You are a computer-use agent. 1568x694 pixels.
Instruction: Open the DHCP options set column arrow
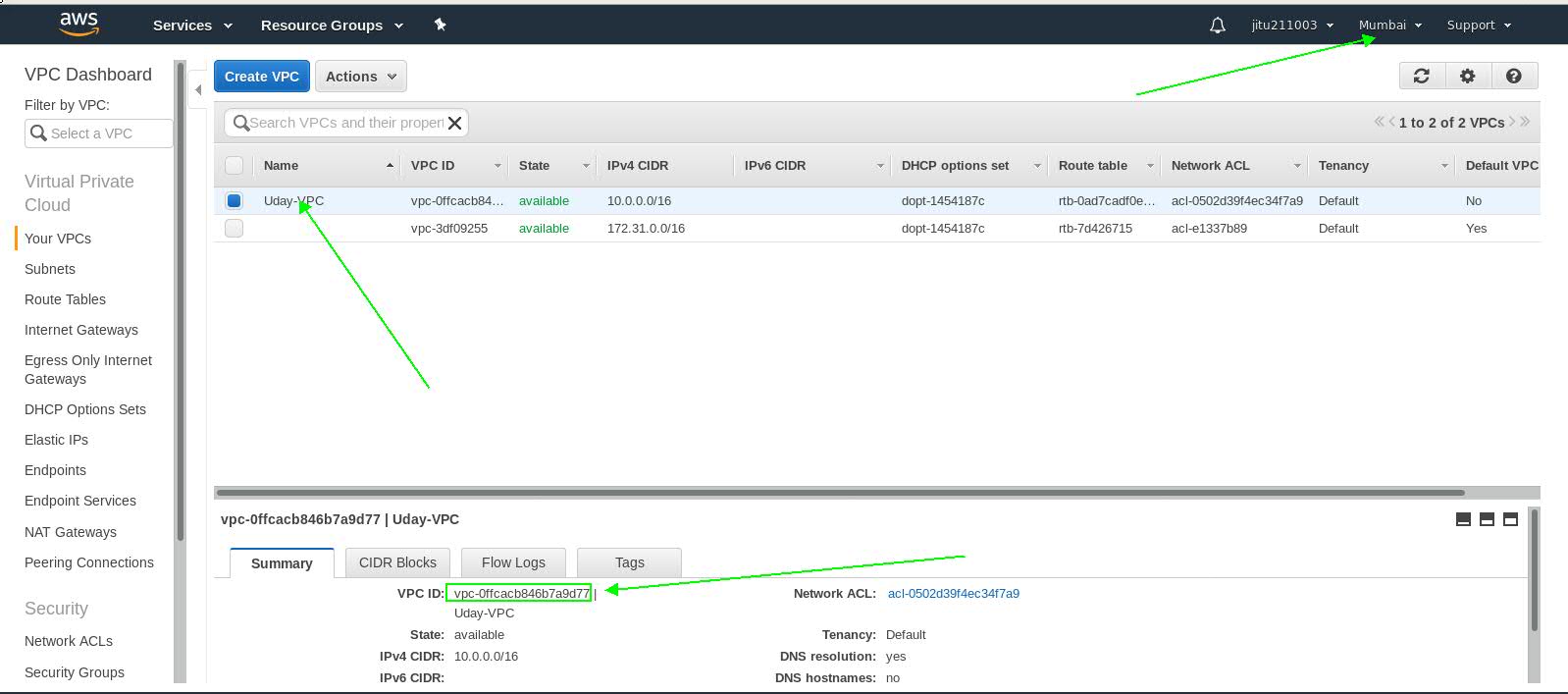tap(1037, 166)
